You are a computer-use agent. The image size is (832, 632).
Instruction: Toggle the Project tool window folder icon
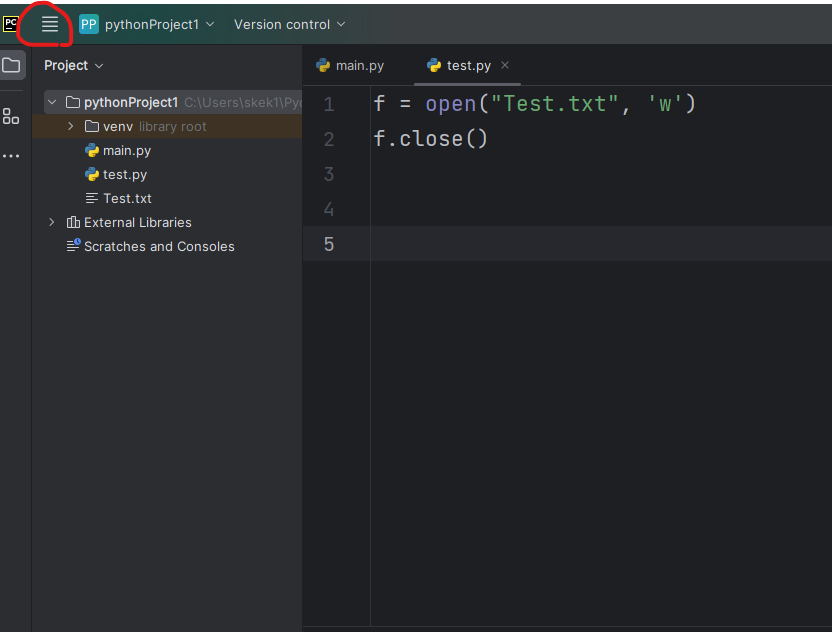pyautogui.click(x=11, y=65)
